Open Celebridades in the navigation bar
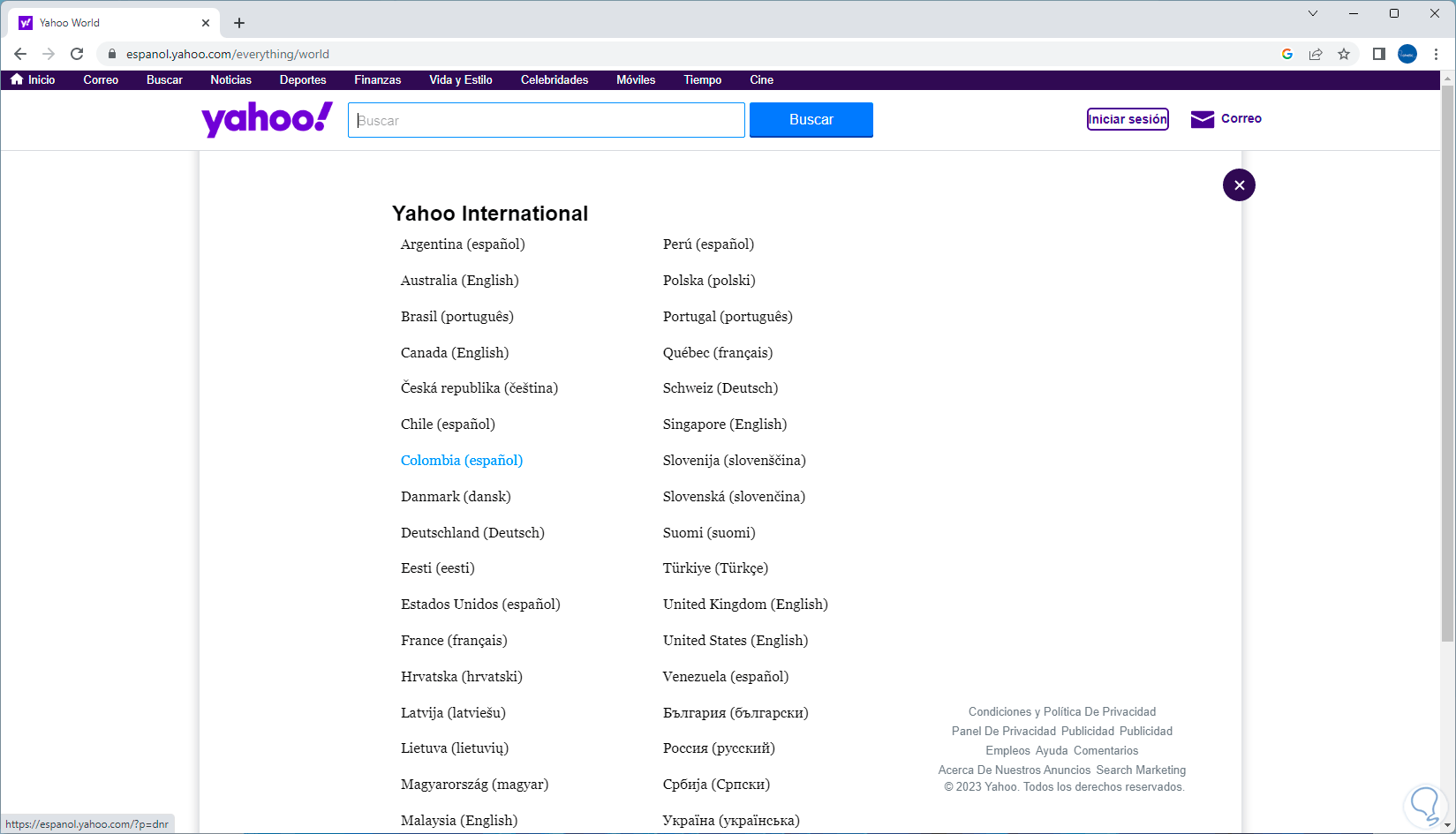This screenshot has width=1456, height=834. (554, 79)
